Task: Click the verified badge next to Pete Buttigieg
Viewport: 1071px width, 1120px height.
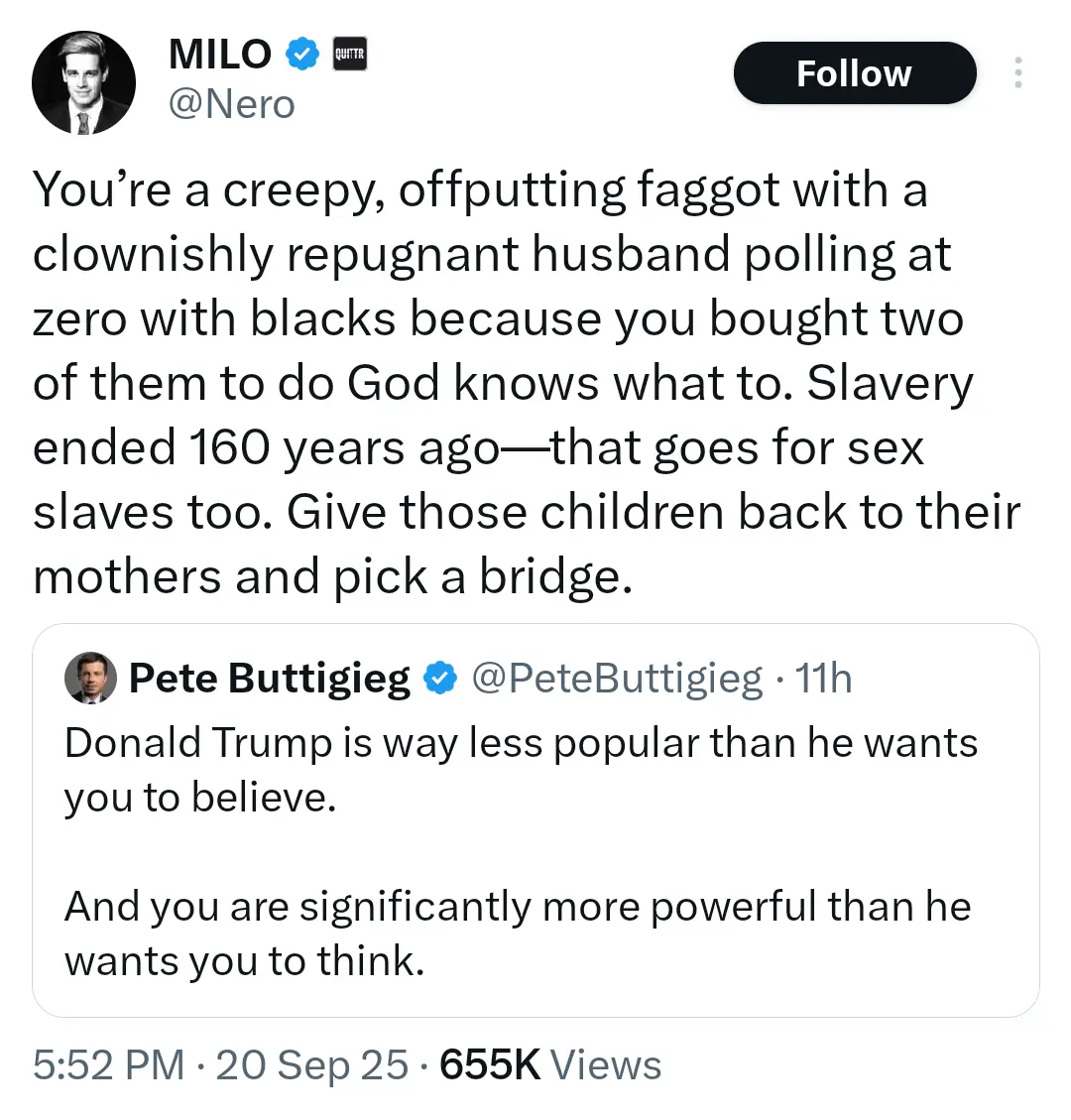Action: coord(439,679)
